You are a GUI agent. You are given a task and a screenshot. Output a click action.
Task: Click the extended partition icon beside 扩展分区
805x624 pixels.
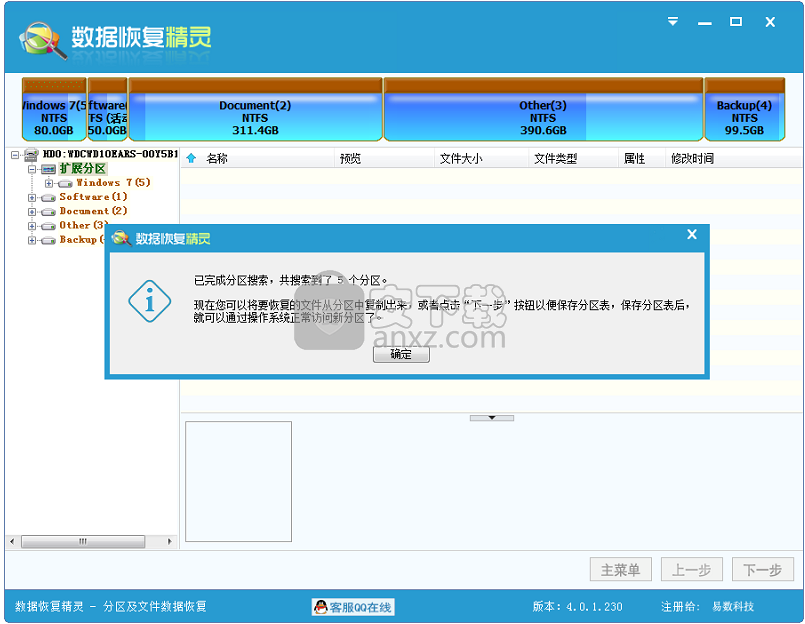pyautogui.click(x=49, y=169)
